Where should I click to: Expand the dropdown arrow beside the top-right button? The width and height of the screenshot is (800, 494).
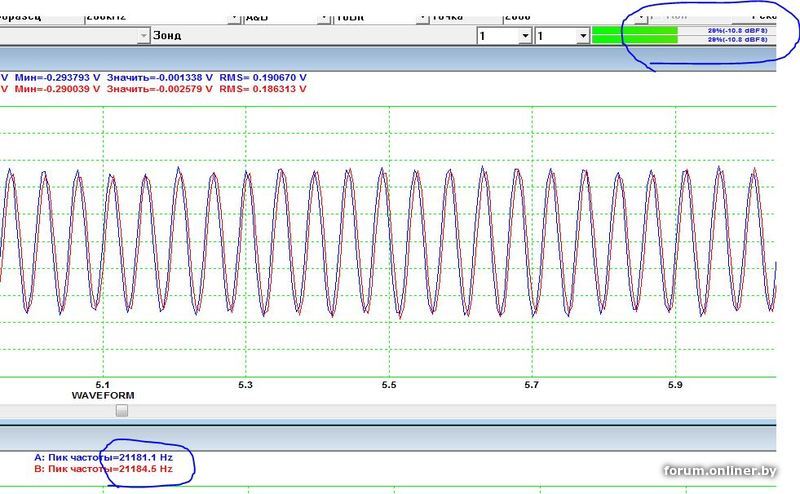coord(641,17)
